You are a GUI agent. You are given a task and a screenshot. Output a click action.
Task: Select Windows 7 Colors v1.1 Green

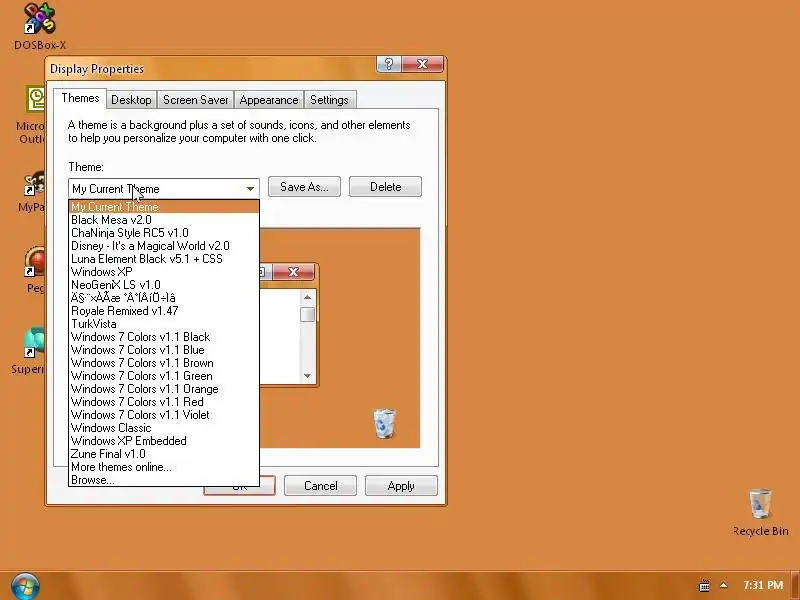coord(164,376)
